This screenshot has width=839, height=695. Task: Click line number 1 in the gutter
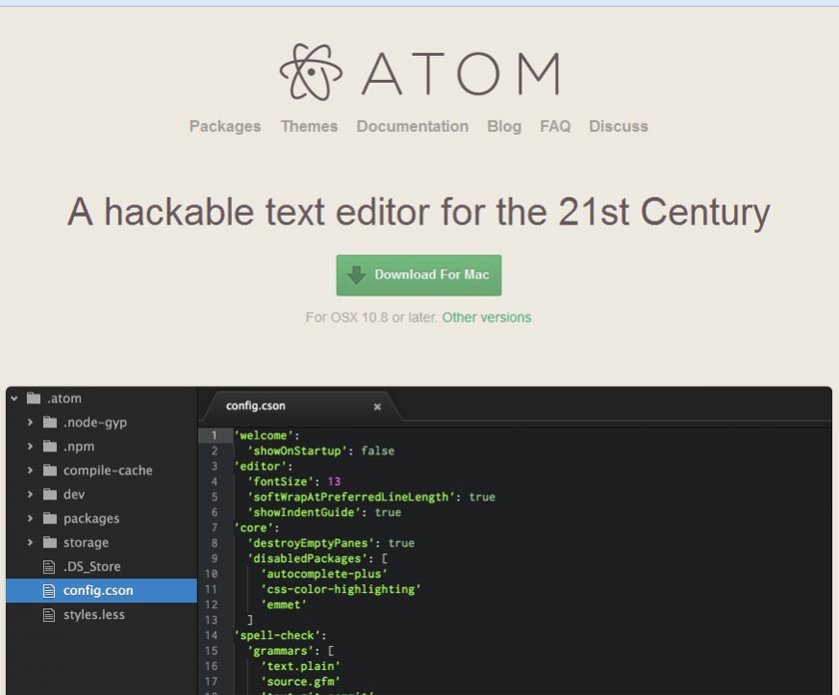click(x=213, y=436)
